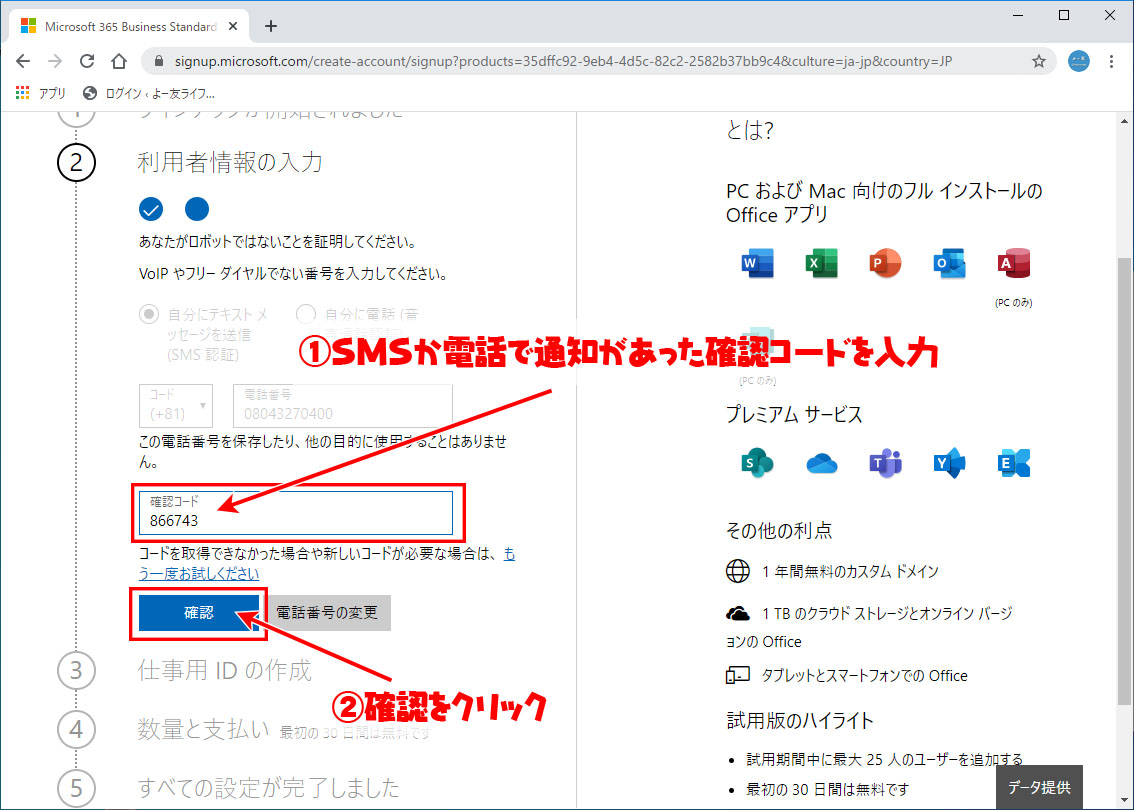This screenshot has height=810, width=1134.
Task: Click the 1 年間無料のカスタム ドメイン text
Action: (850, 571)
